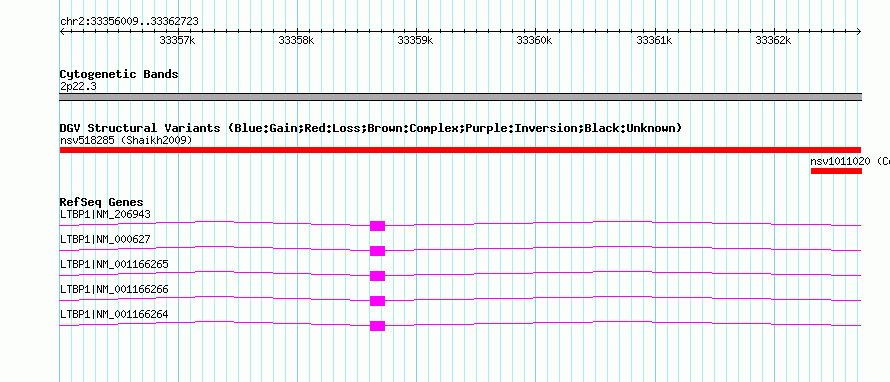
Task: Click the magenta exon of NM_001166264
Action: pos(377,326)
